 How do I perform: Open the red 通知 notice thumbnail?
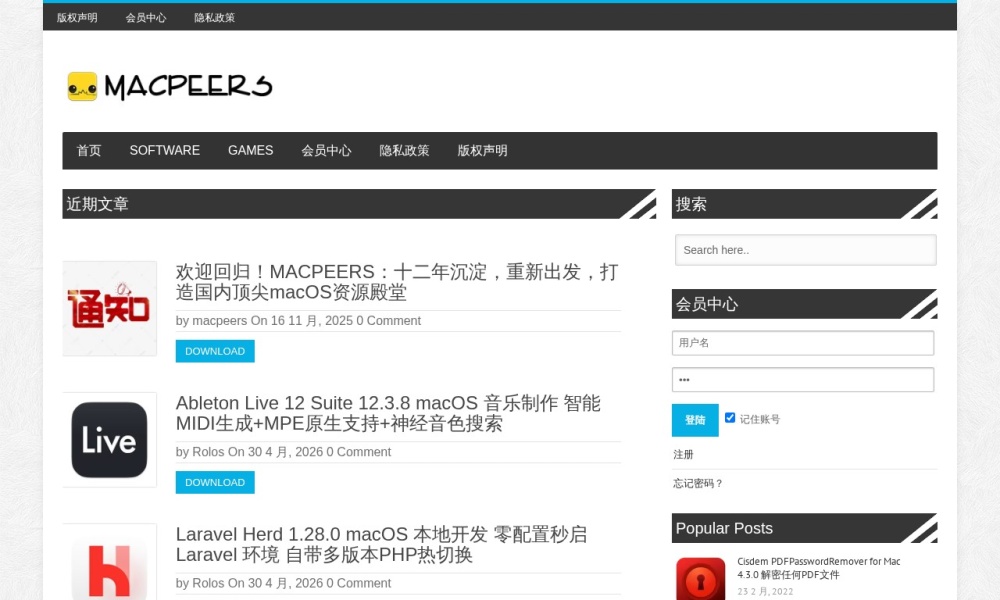pyautogui.click(x=110, y=309)
